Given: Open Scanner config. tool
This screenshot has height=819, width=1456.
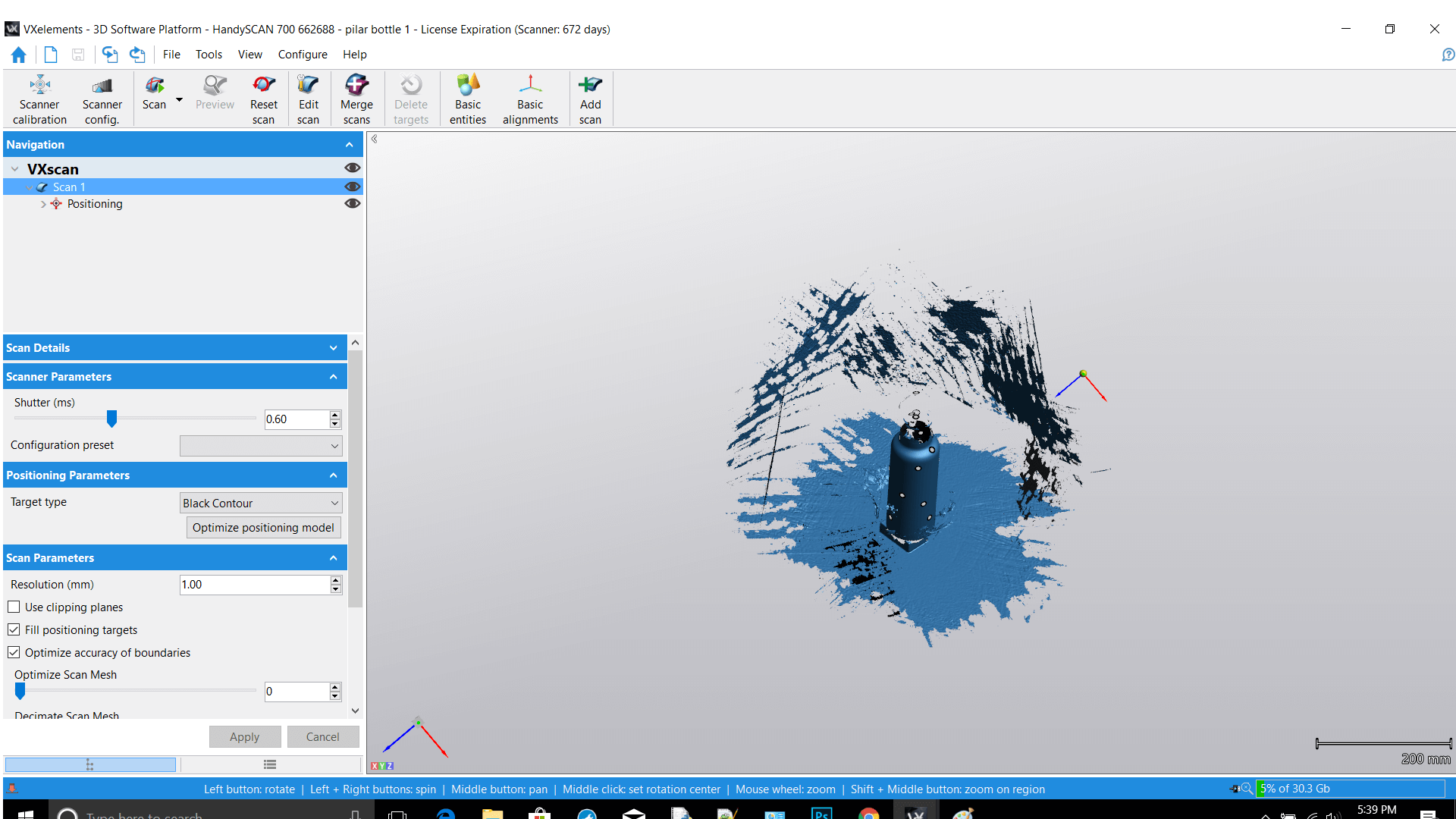Looking at the screenshot, I should 102,99.
